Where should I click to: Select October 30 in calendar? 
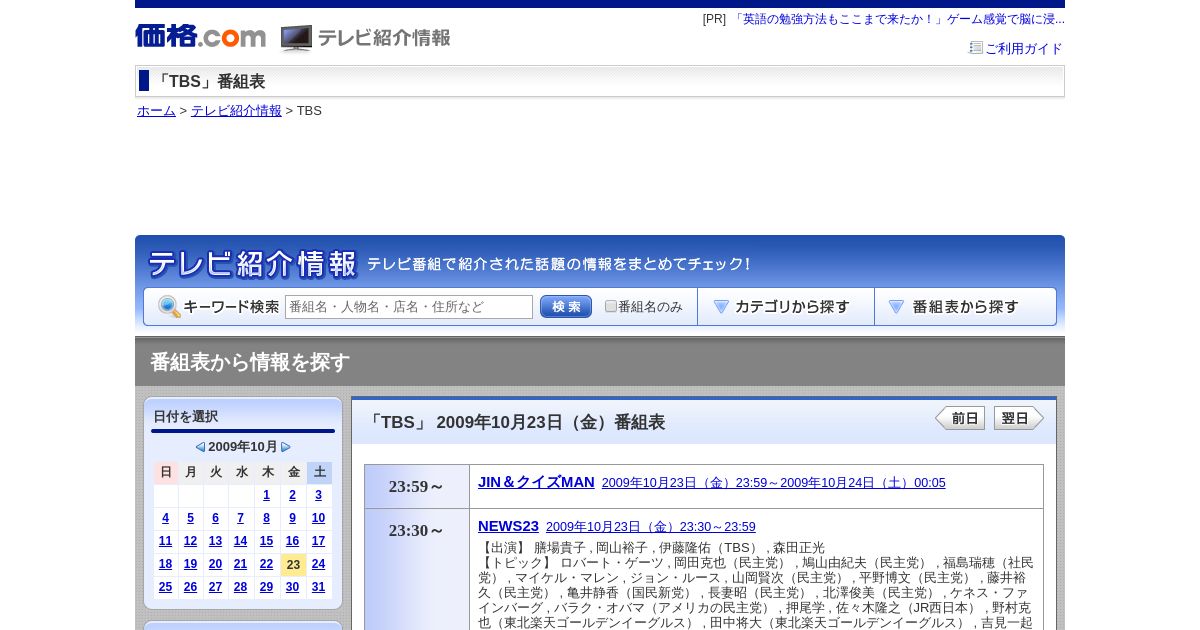coord(292,587)
